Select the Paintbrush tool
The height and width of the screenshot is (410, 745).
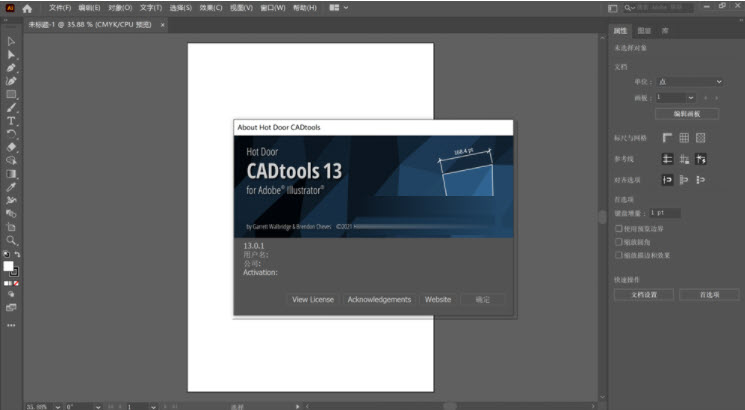click(x=11, y=108)
